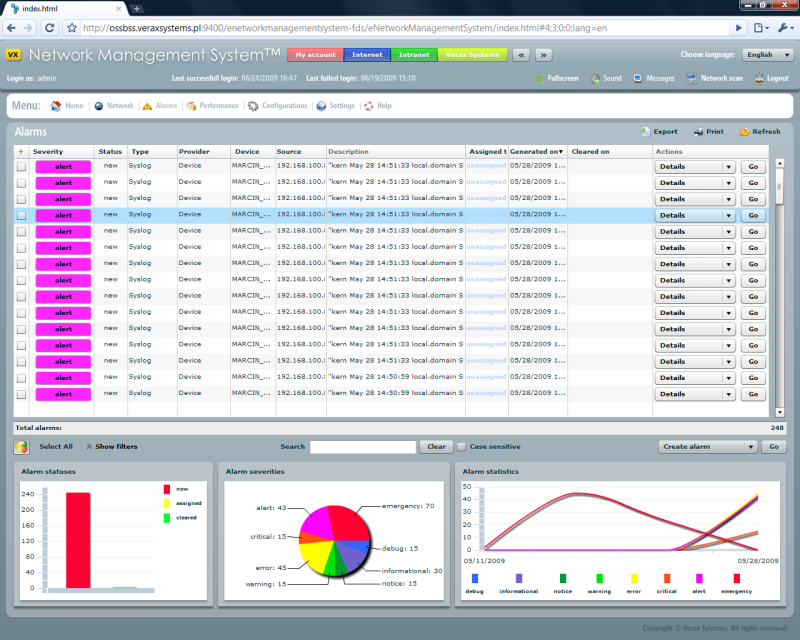Click the blue 'debug' legend swatch

click(x=475, y=578)
